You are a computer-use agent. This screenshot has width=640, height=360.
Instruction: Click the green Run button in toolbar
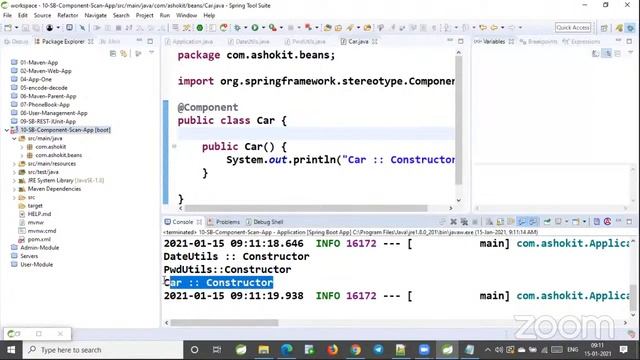pos(255,28)
